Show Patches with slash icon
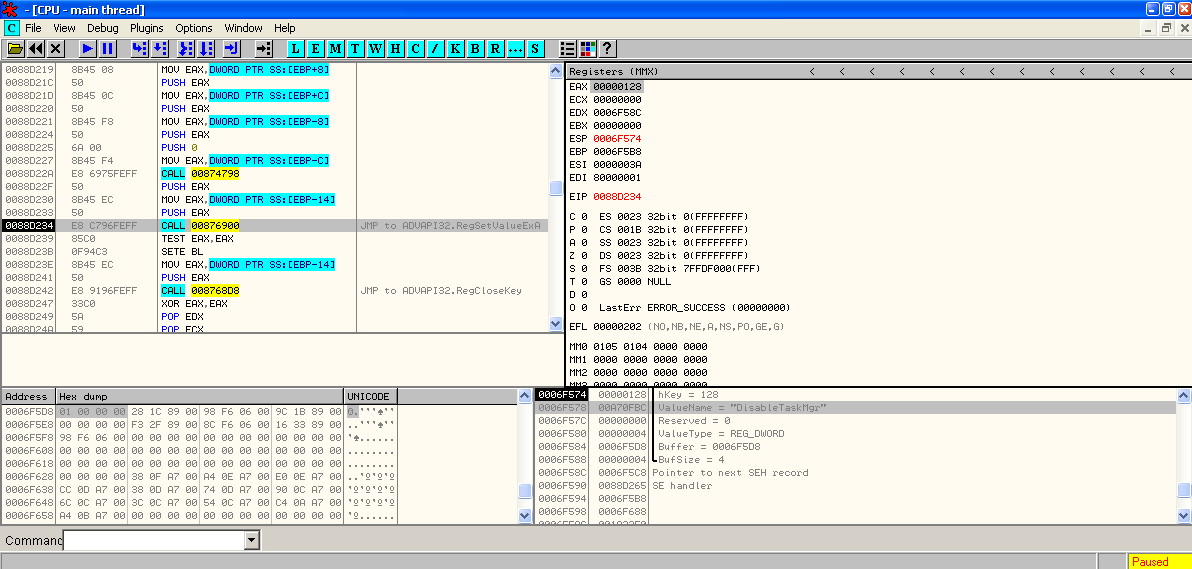The width and height of the screenshot is (1192, 569). coord(435,49)
